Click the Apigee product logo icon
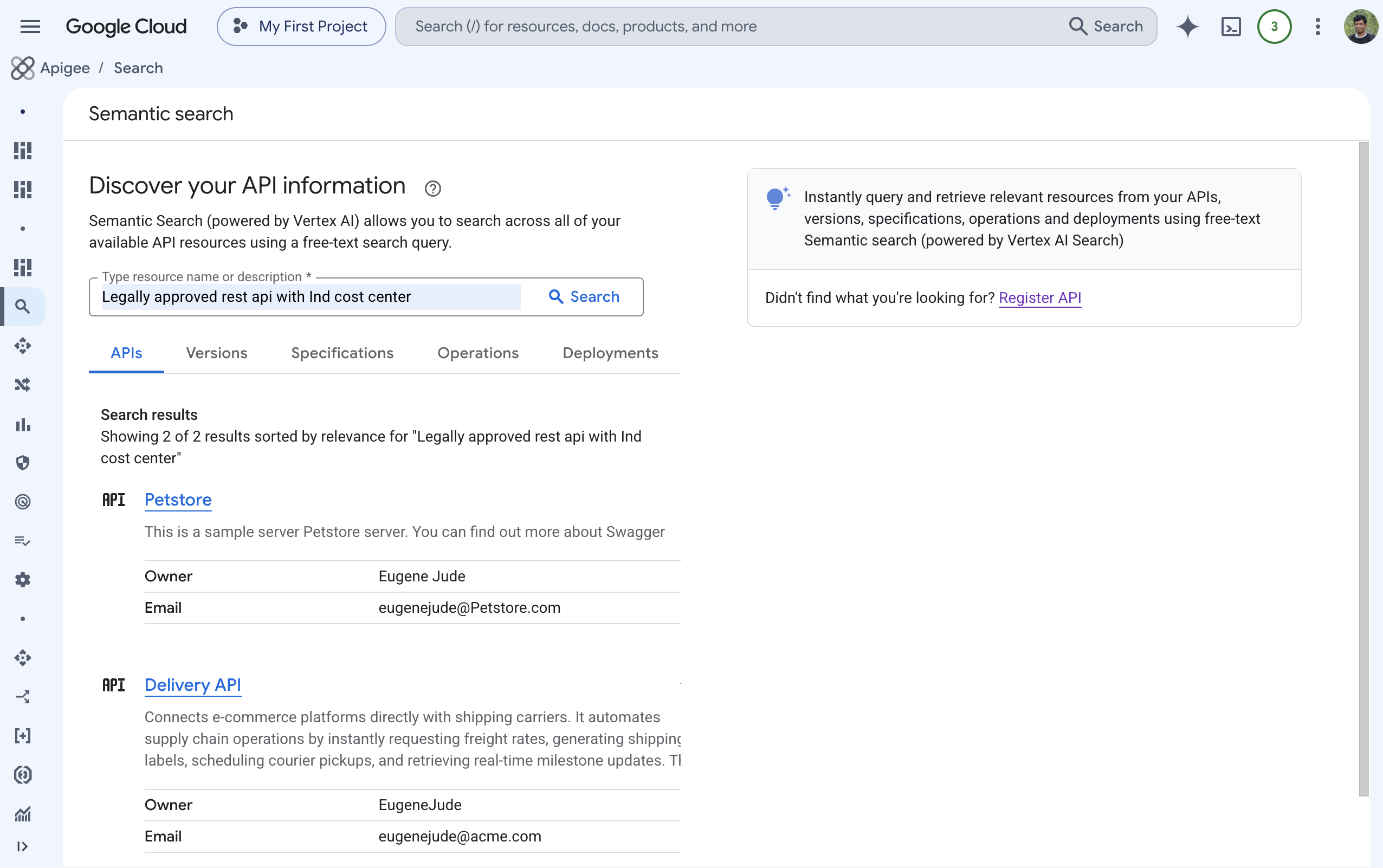The image size is (1383, 868). pyautogui.click(x=22, y=68)
